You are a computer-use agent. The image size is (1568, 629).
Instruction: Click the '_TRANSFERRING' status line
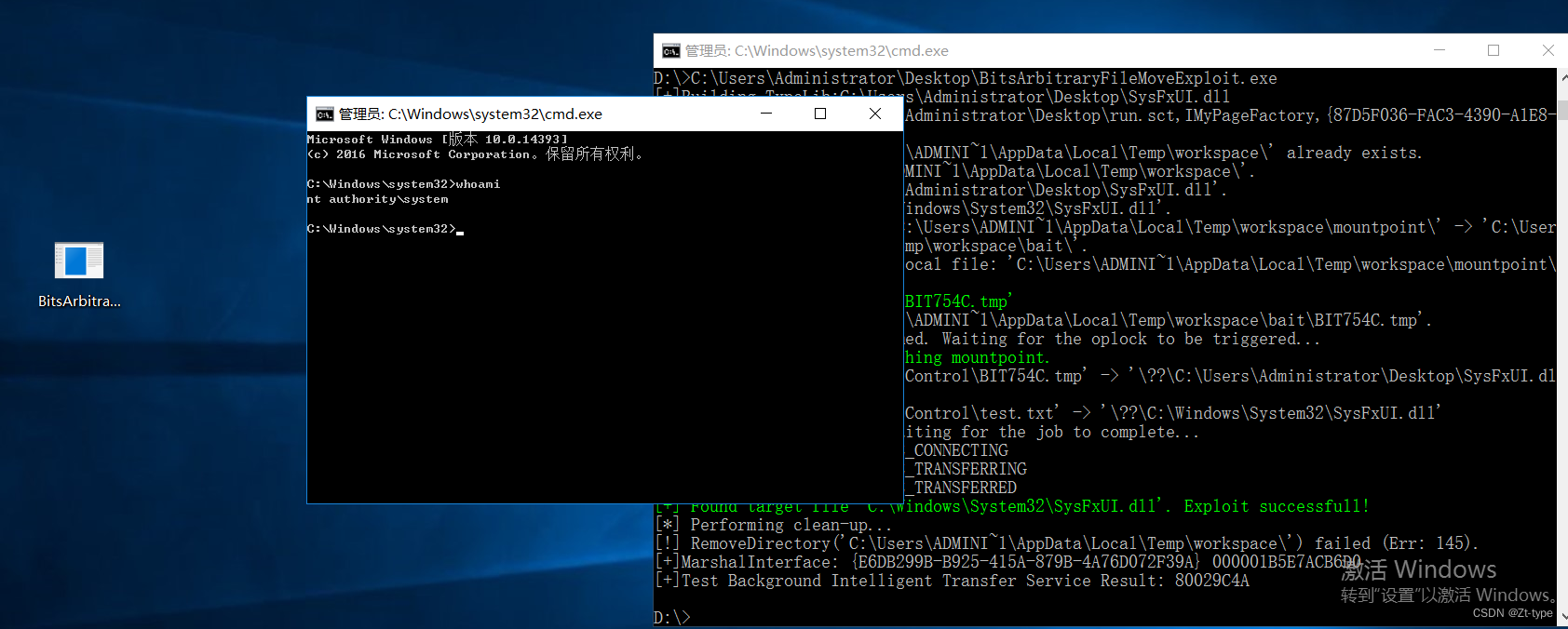[966, 469]
